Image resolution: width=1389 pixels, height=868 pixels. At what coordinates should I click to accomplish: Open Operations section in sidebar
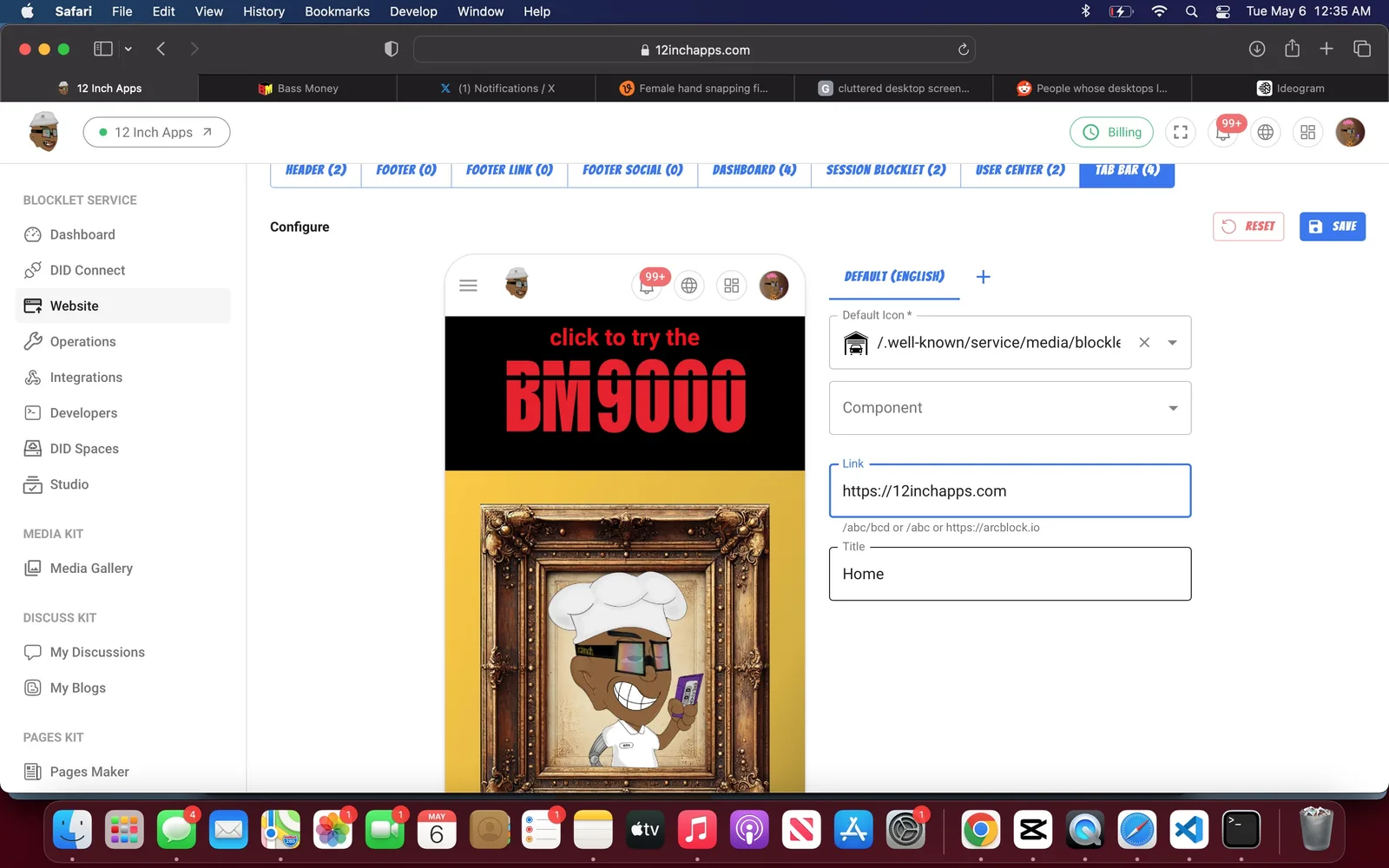pos(122,341)
